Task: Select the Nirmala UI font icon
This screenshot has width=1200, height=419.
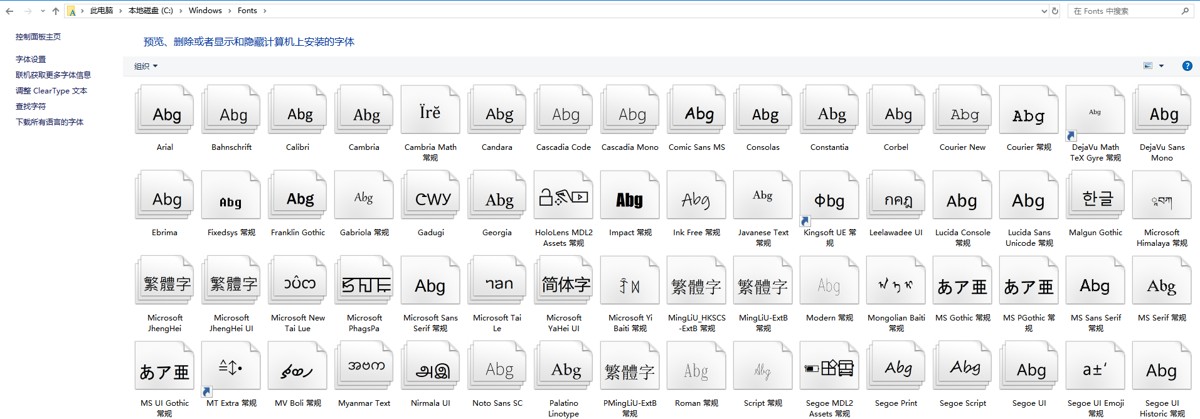Action: [x=430, y=367]
